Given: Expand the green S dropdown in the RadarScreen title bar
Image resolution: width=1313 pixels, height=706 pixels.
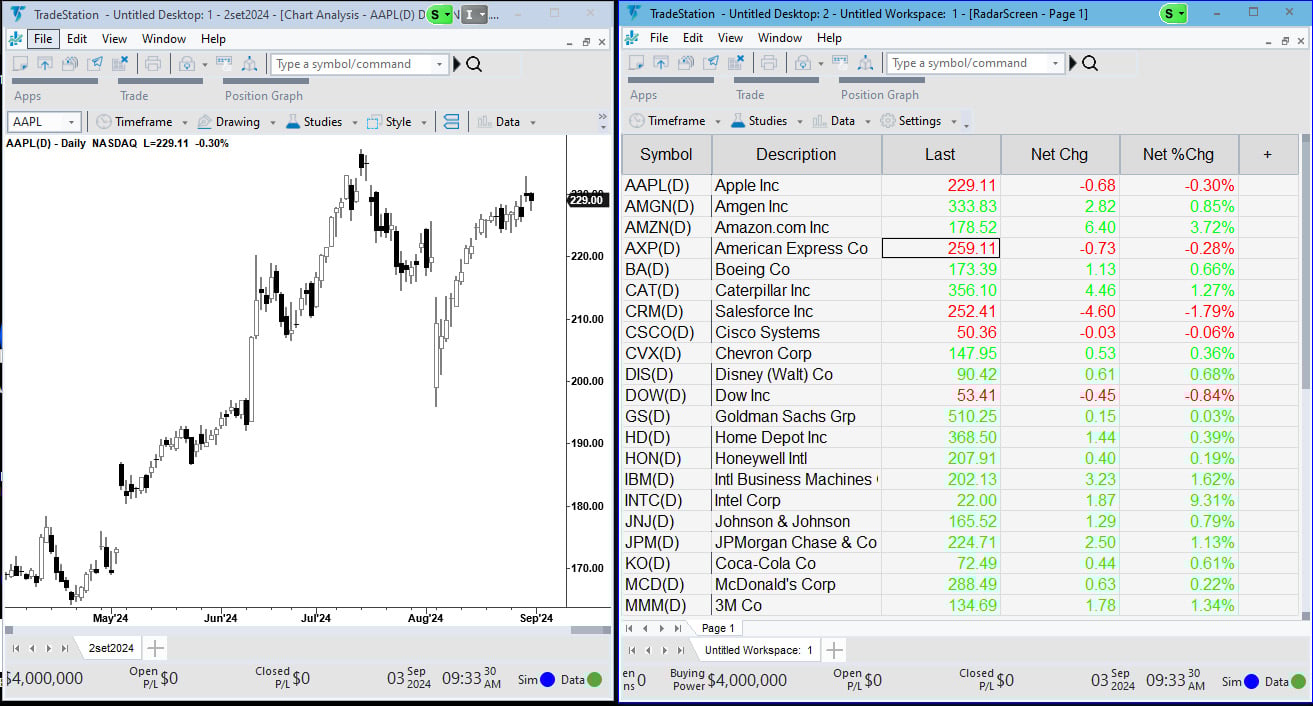Looking at the screenshot, I should point(1181,14).
